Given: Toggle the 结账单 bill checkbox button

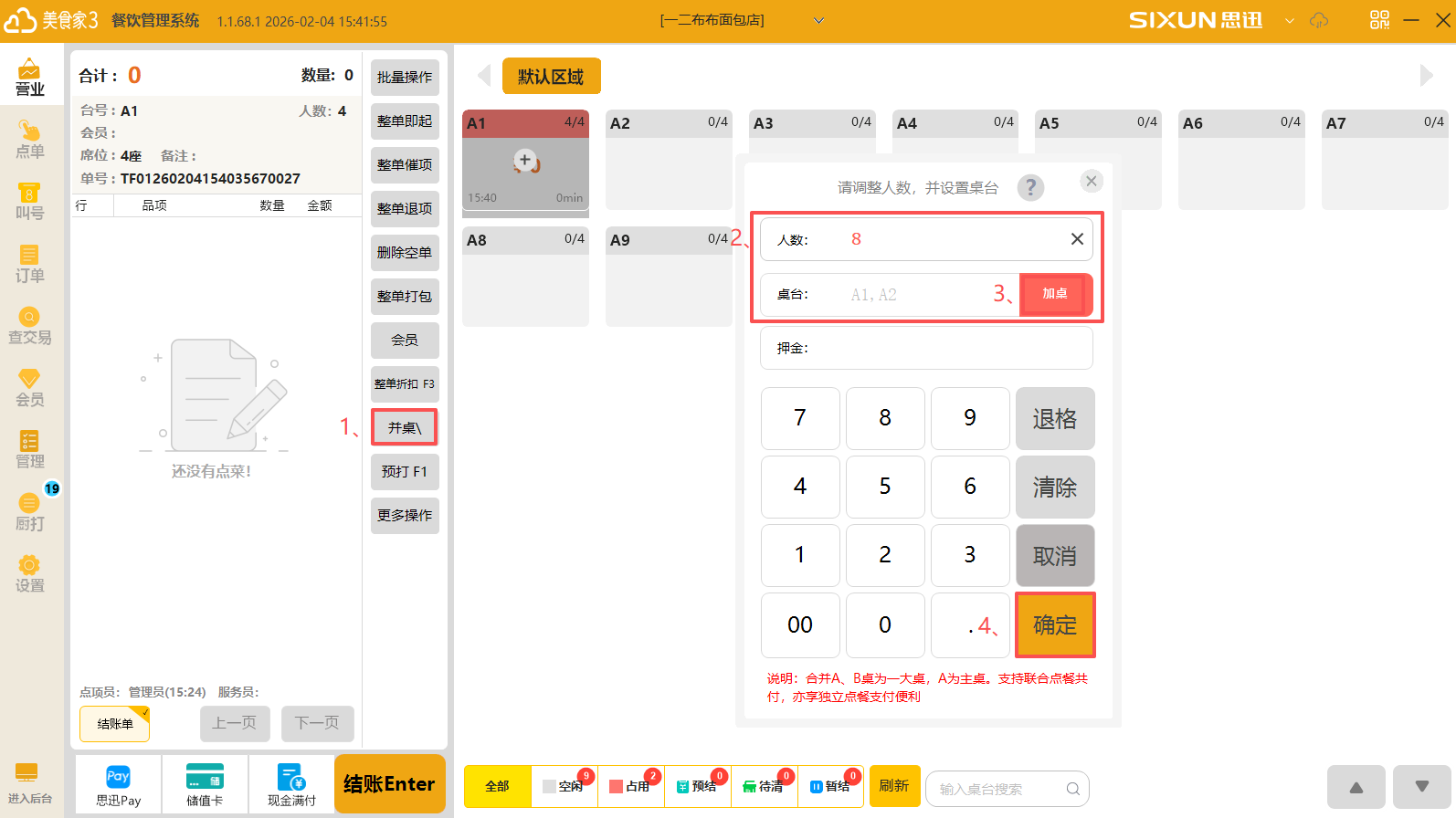Looking at the screenshot, I should [115, 724].
